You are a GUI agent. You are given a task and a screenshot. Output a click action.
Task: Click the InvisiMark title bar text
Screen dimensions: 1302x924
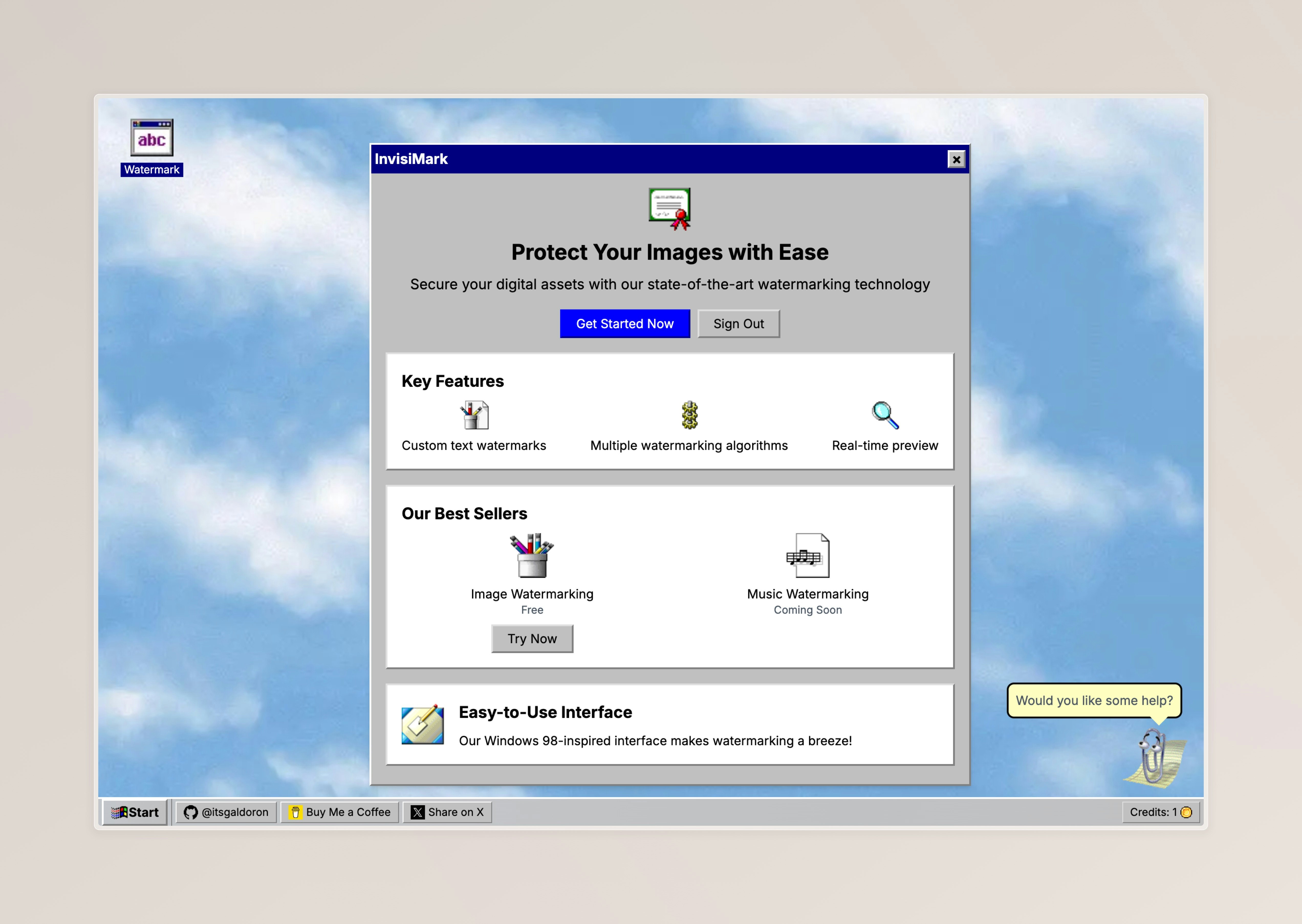[x=411, y=159]
